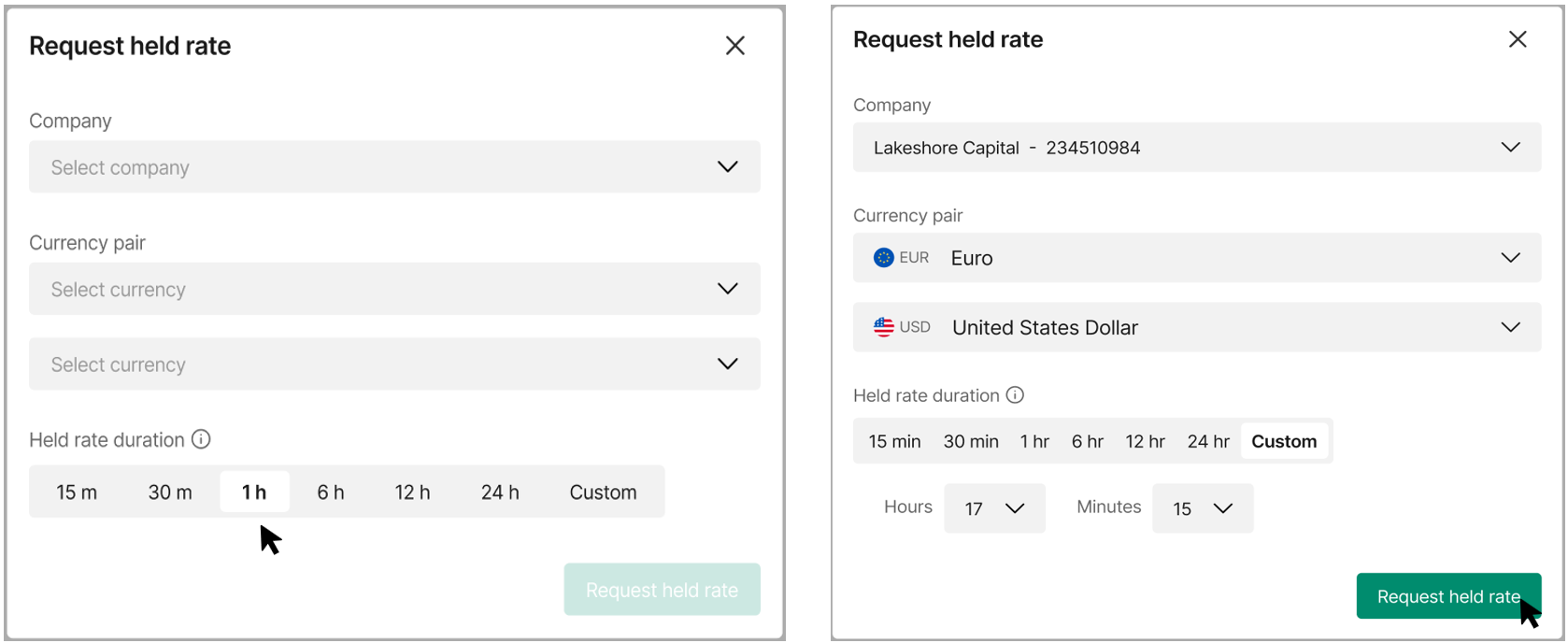Open the United States Dollar currency dropdown

pos(1196,327)
